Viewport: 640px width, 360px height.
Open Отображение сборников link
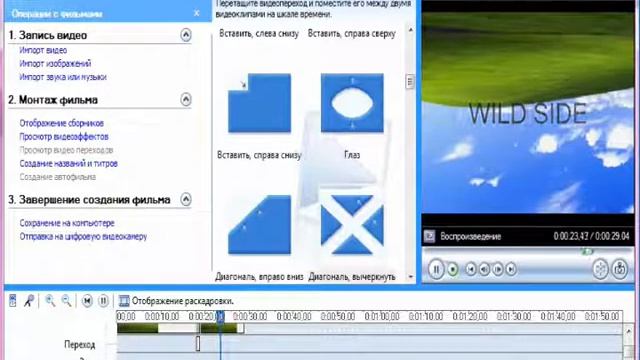62,123
